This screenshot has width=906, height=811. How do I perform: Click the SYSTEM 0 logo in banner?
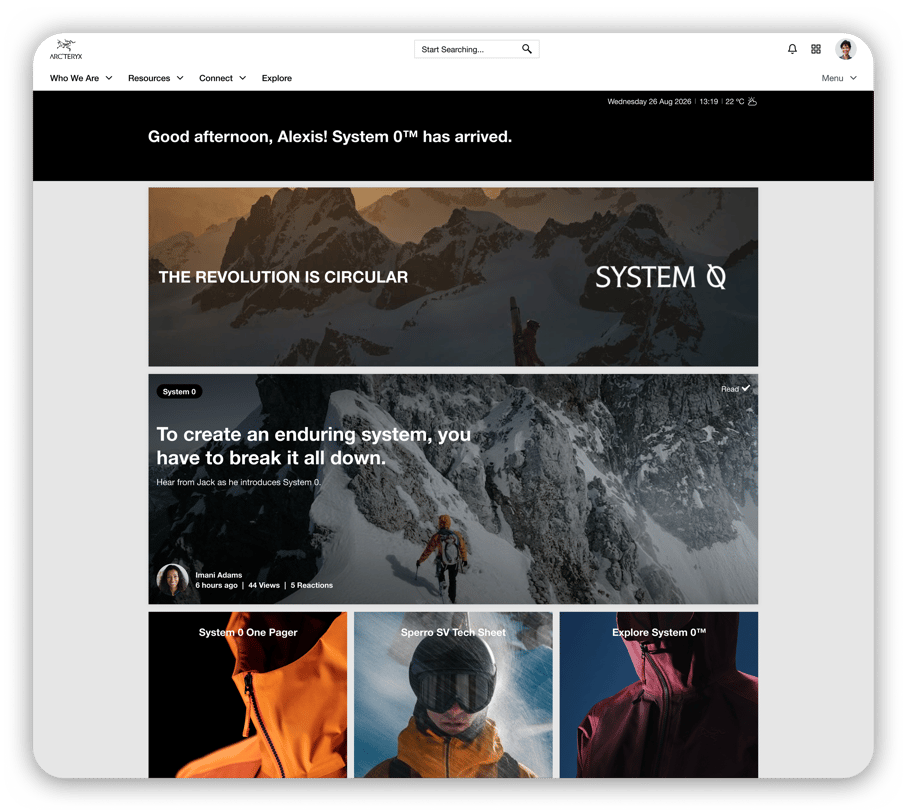tap(660, 277)
